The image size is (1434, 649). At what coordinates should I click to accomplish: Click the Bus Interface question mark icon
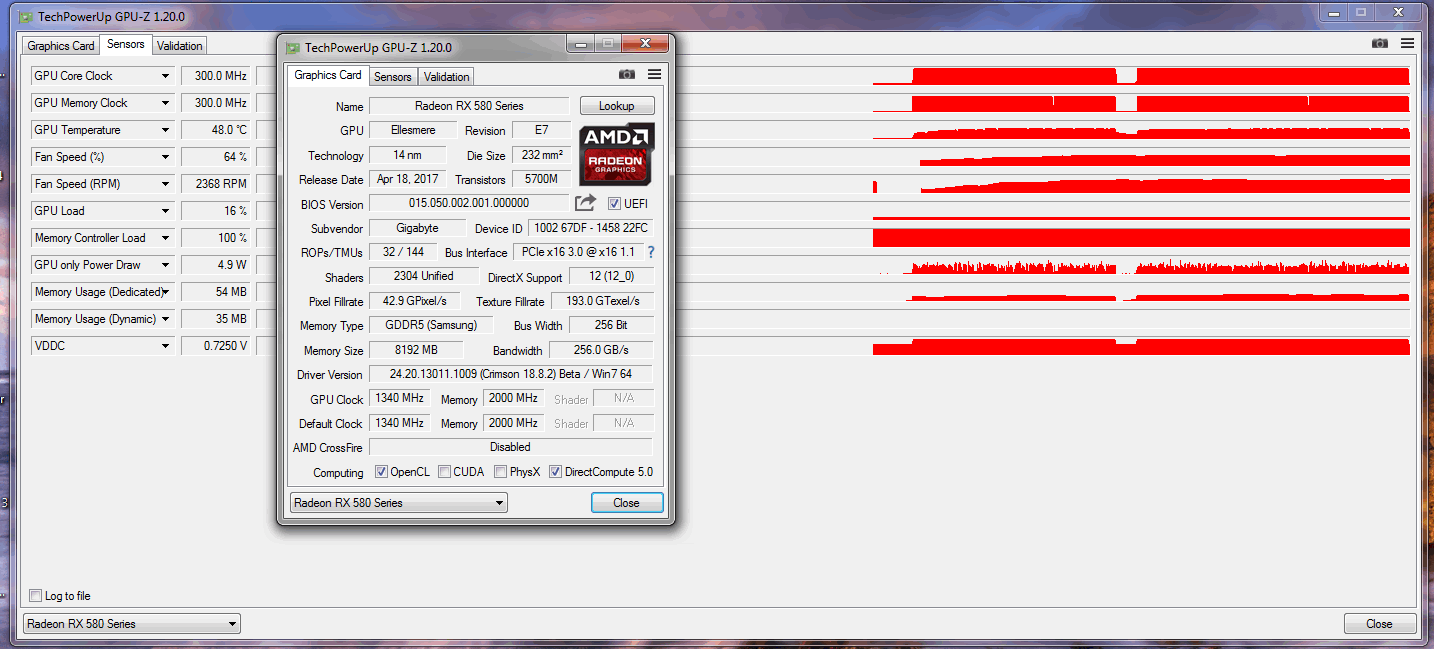click(x=651, y=252)
